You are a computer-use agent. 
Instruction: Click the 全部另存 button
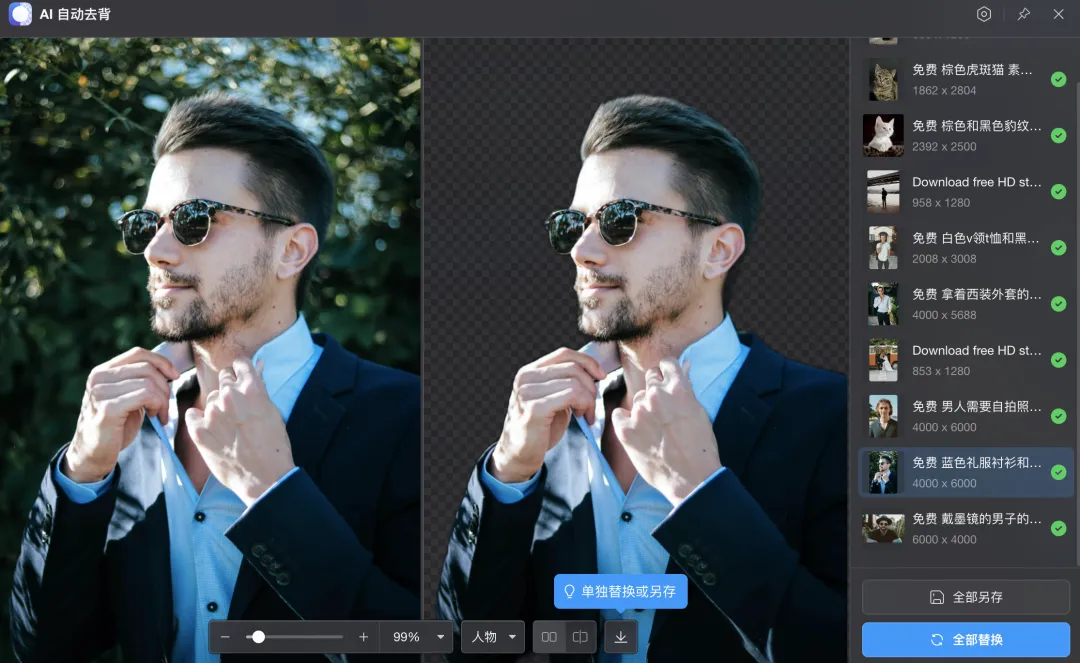(x=966, y=597)
